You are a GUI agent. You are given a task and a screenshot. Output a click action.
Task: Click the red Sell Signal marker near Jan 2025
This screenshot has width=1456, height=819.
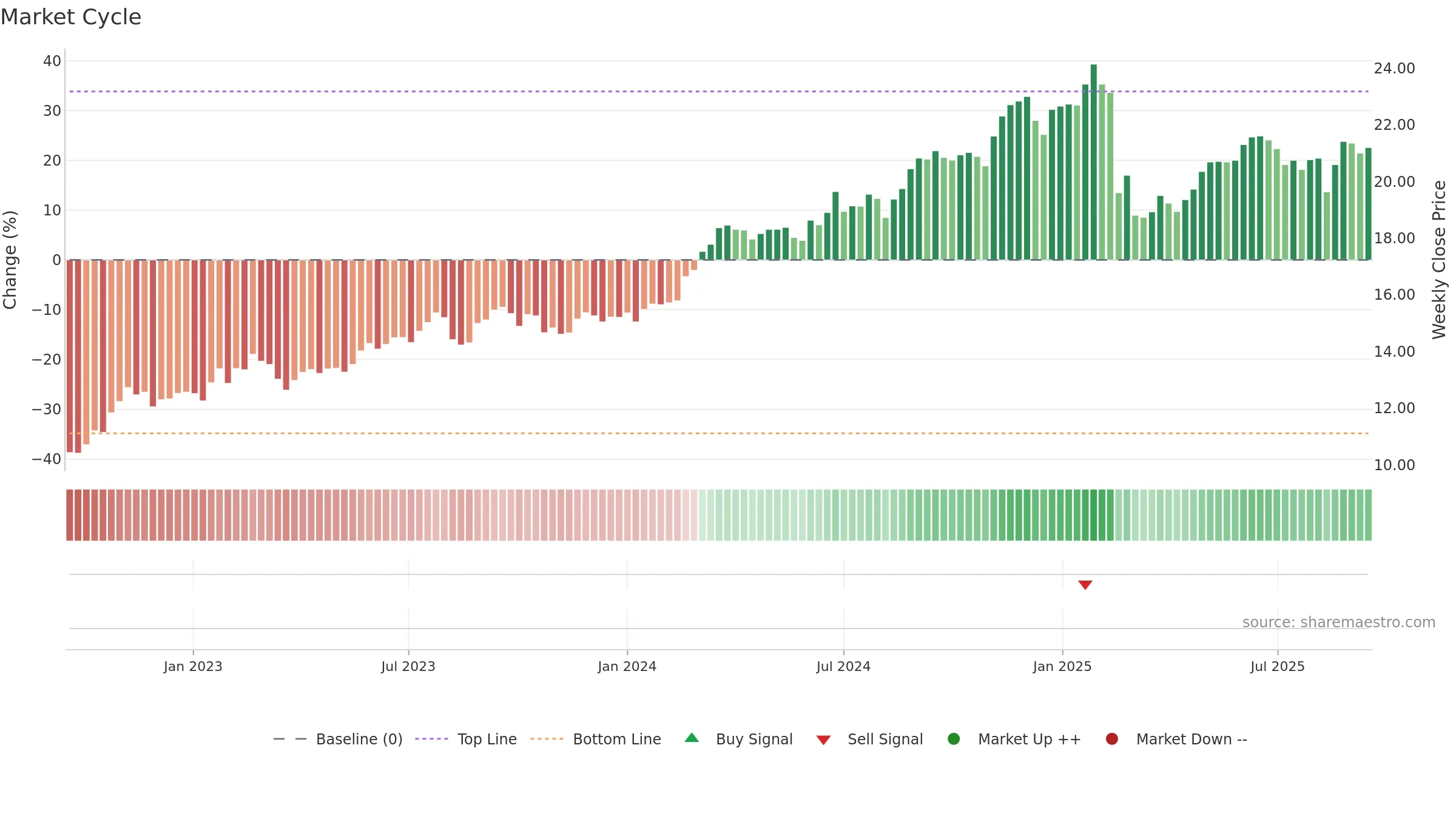(1085, 585)
